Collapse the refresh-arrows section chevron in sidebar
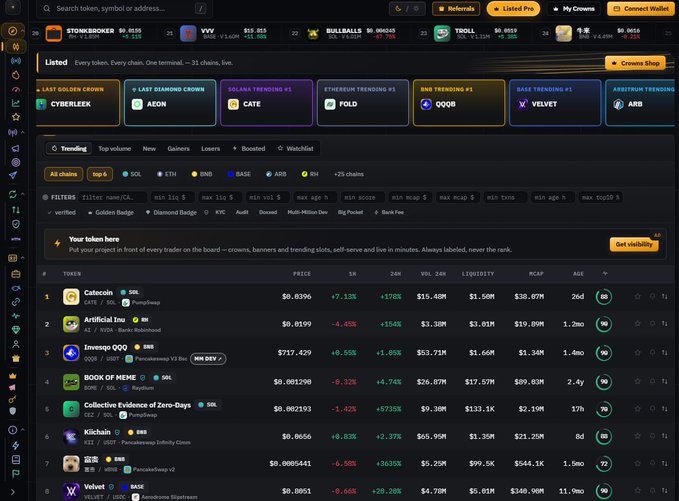 point(23,194)
